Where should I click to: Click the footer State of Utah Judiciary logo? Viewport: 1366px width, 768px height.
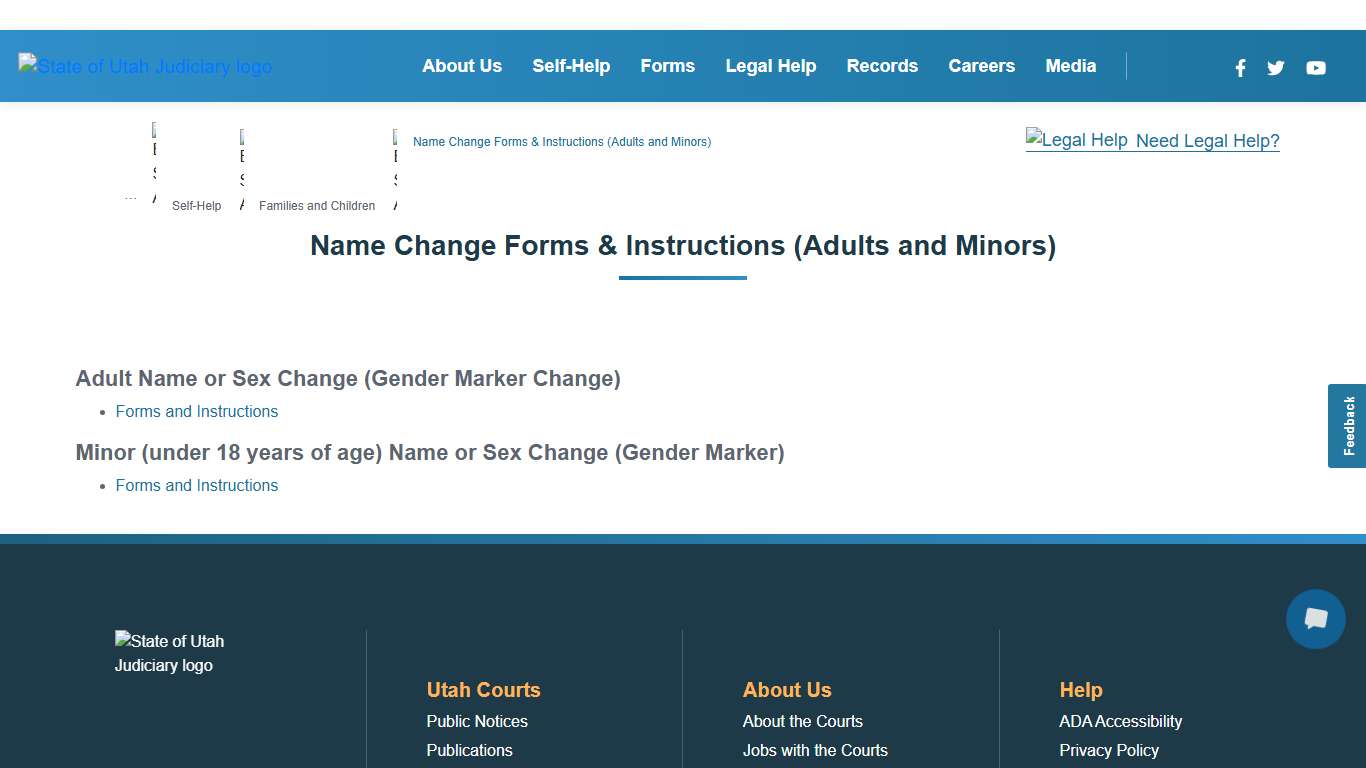click(x=169, y=652)
